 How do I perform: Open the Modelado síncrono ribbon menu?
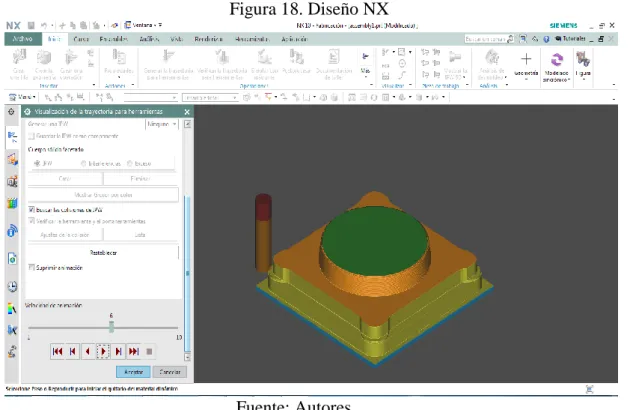(556, 67)
